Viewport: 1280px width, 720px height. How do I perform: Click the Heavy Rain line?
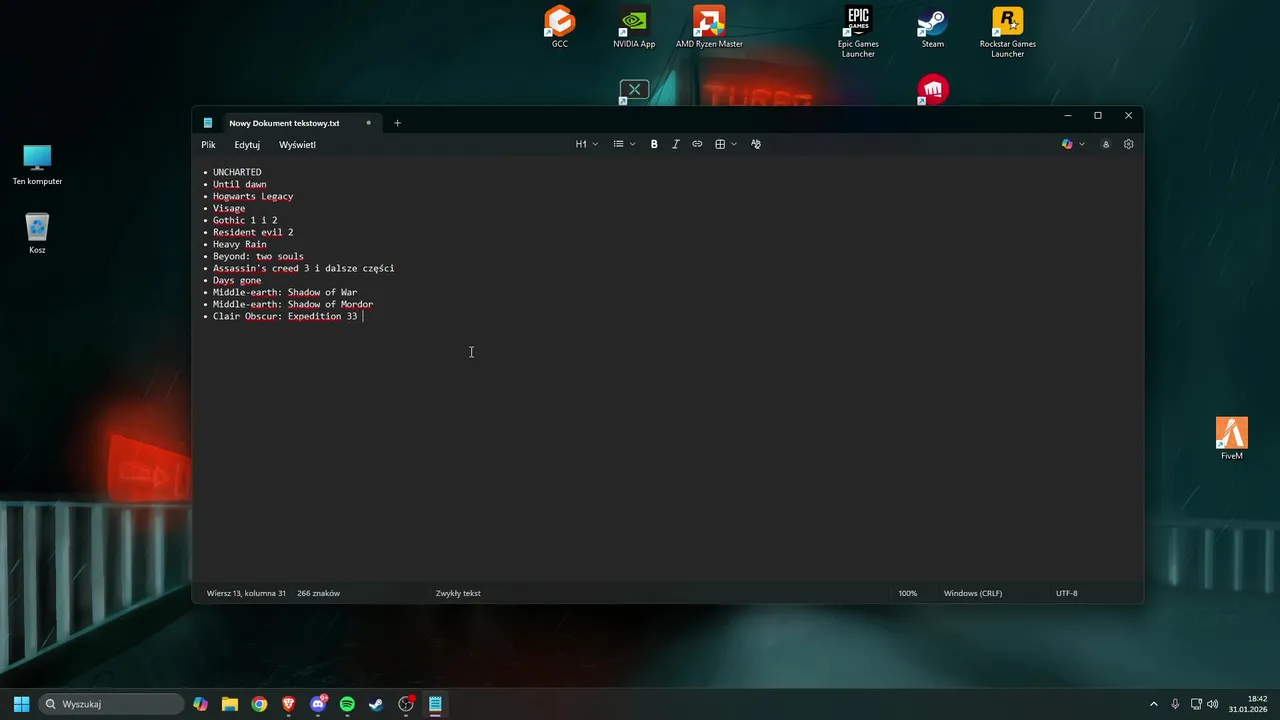(x=240, y=244)
